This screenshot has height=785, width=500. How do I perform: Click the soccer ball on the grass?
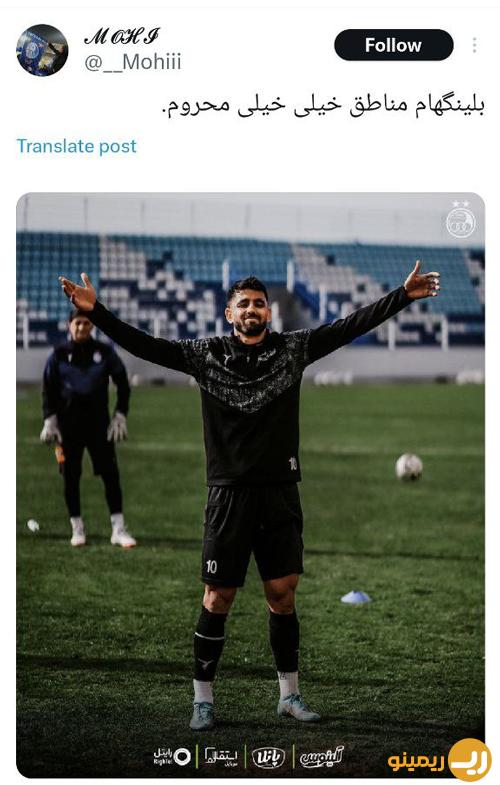409,467
